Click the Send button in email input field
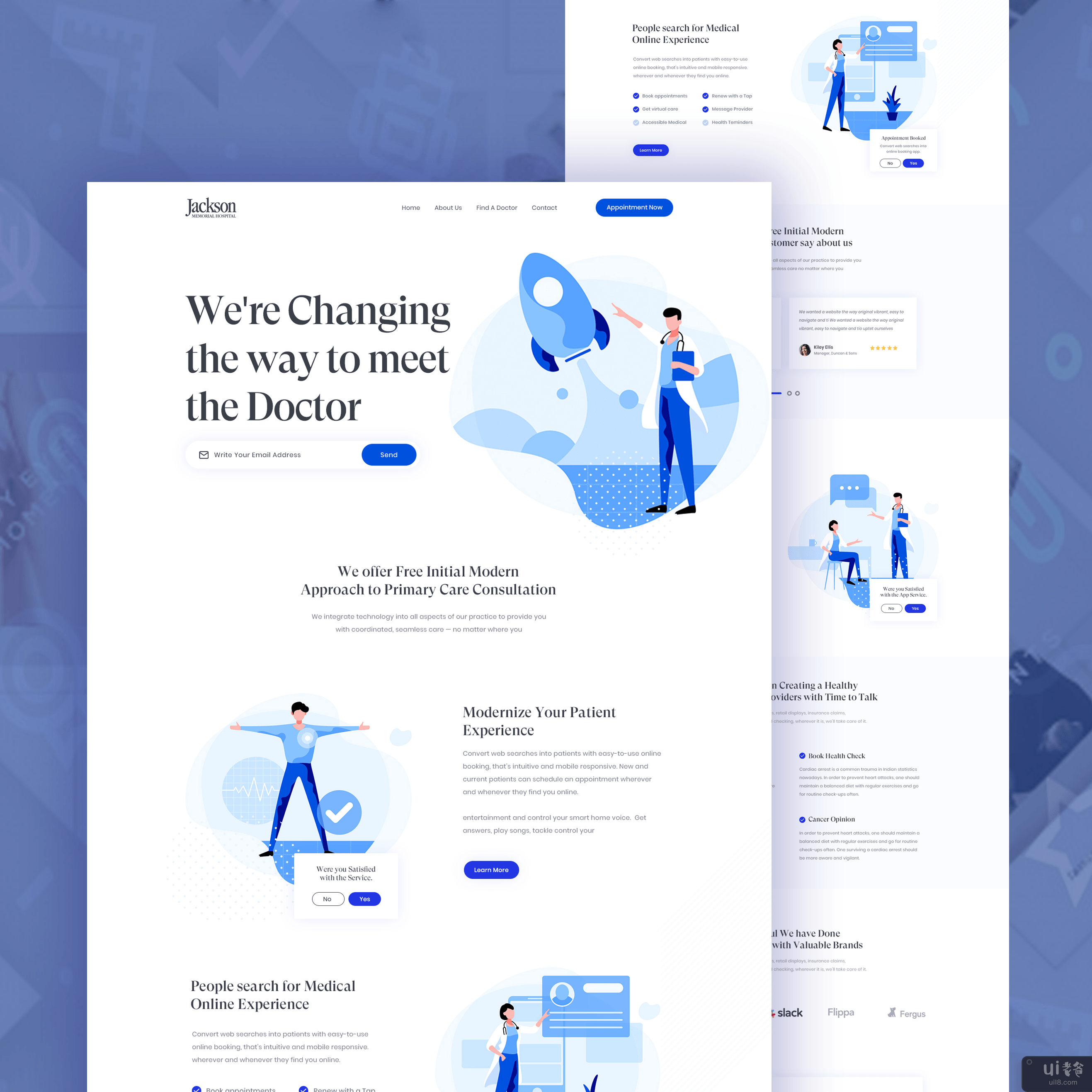1092x1092 pixels. 388,456
